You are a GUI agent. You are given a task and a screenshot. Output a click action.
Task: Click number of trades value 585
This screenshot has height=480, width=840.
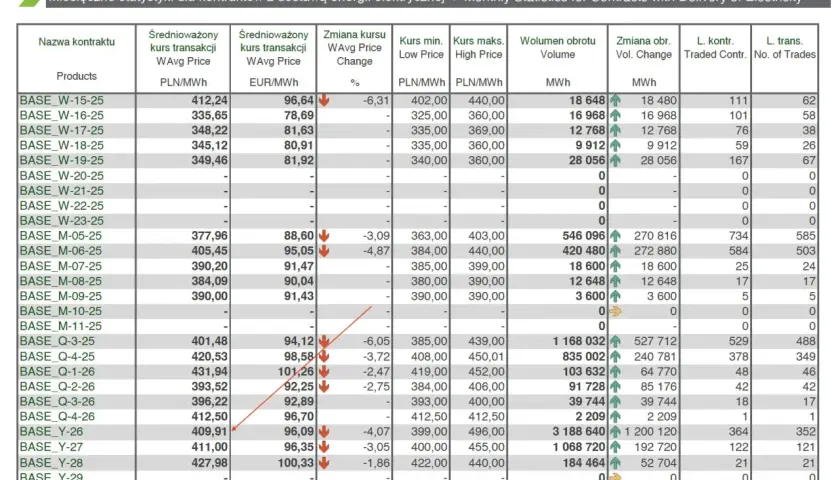pyautogui.click(x=806, y=236)
